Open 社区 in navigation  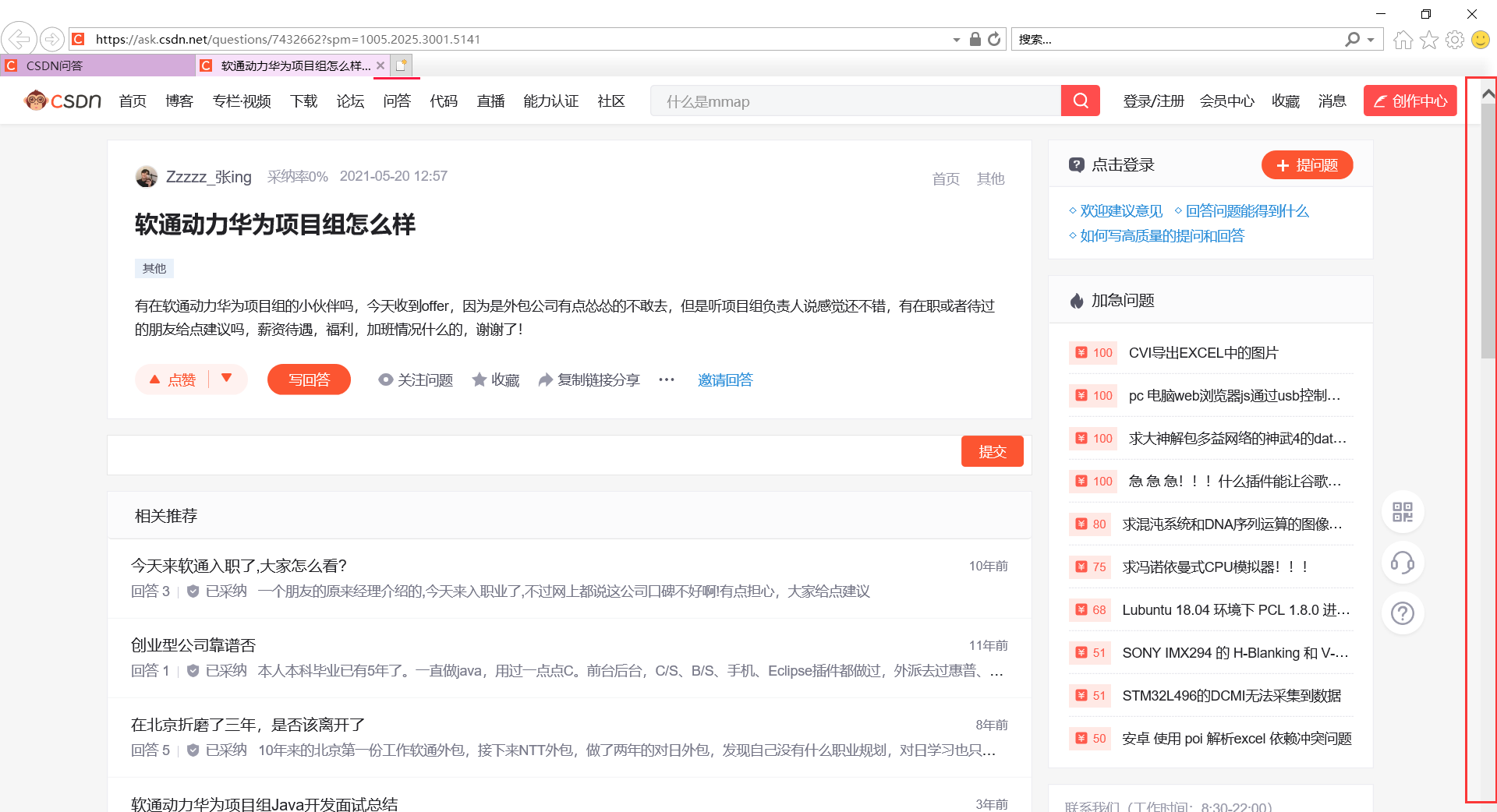point(611,101)
